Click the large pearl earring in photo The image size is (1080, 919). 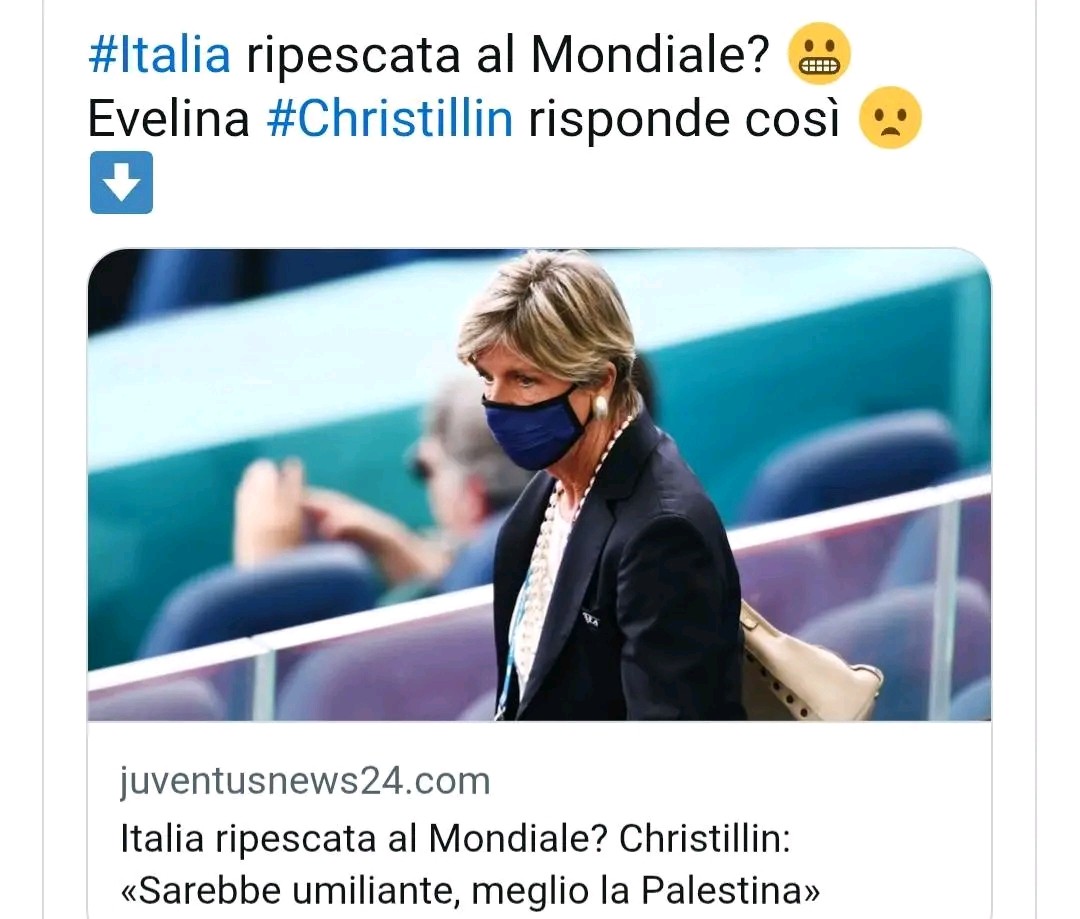[599, 408]
